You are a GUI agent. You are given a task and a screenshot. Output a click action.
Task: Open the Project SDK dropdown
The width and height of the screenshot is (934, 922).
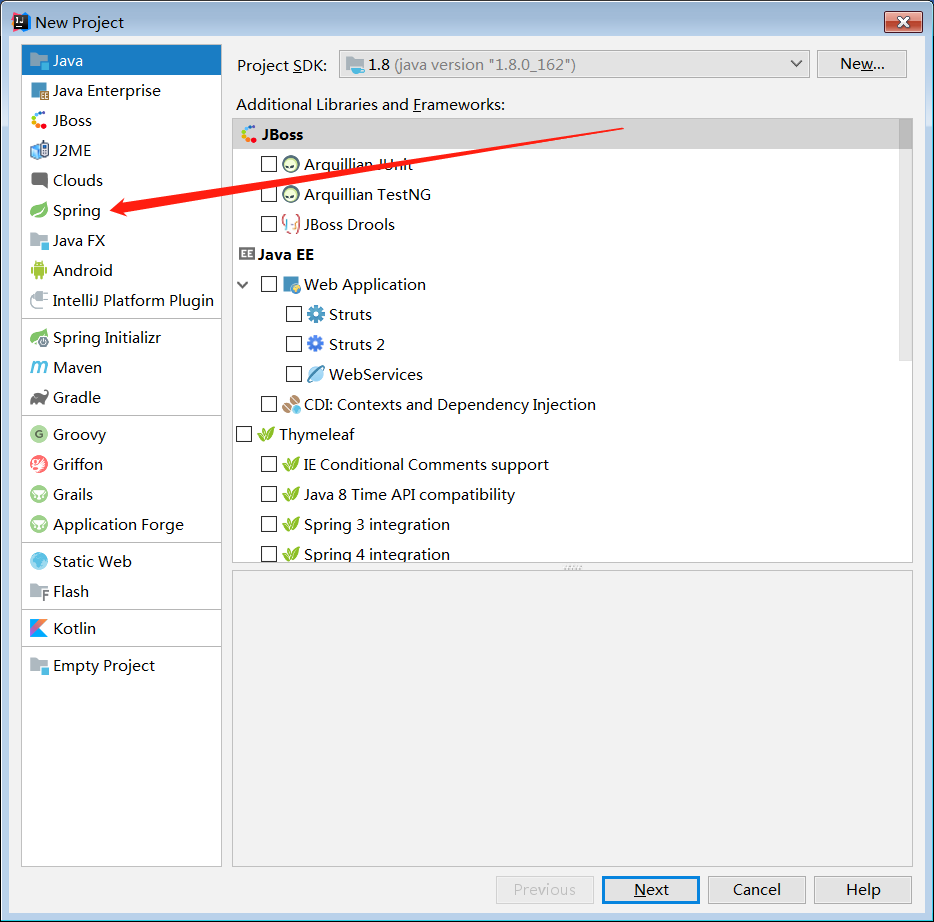pos(574,64)
